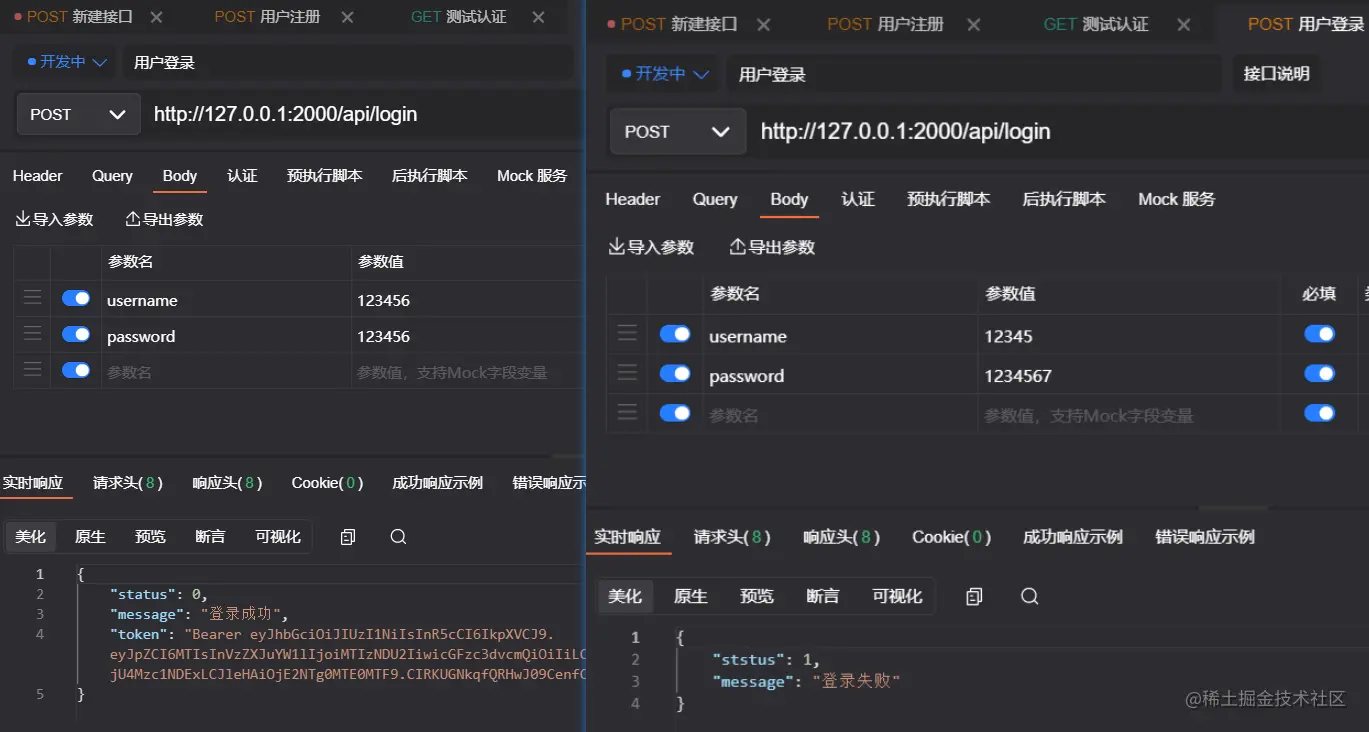This screenshot has width=1369, height=732.
Task: Click empty 参数名 field in left panel
Action: coord(227,372)
